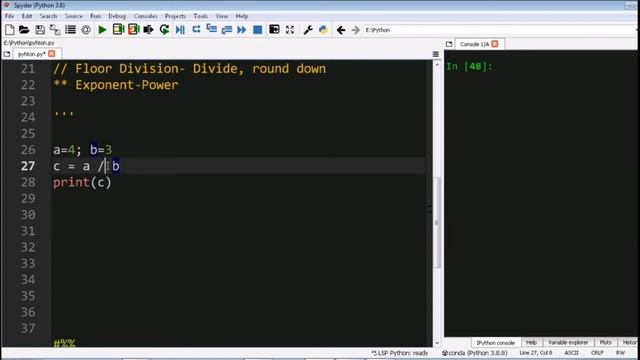640x360 pixels.
Task: Open the Search menu
Action: coord(49,16)
